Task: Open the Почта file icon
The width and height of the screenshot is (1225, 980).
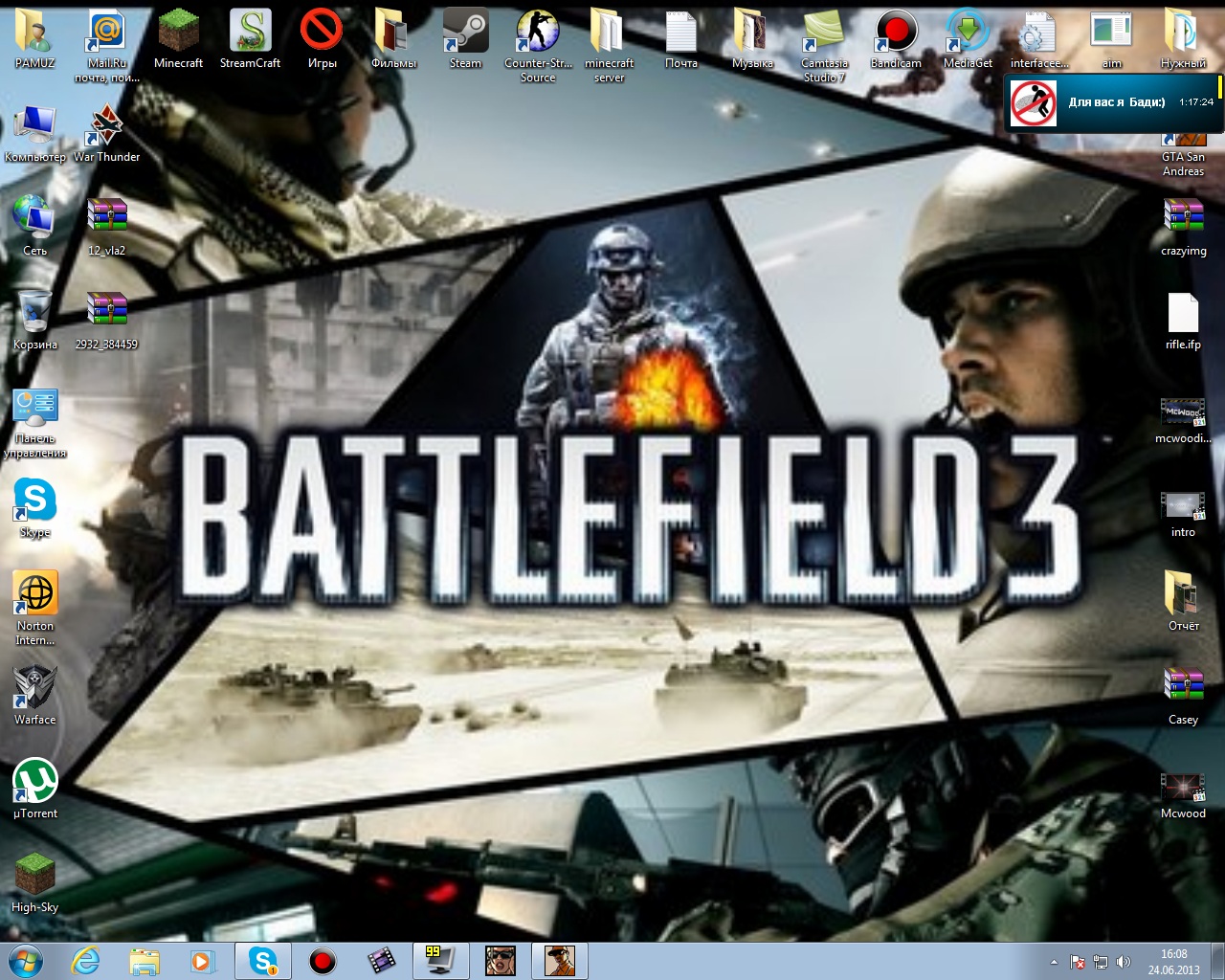Action: (x=680, y=38)
